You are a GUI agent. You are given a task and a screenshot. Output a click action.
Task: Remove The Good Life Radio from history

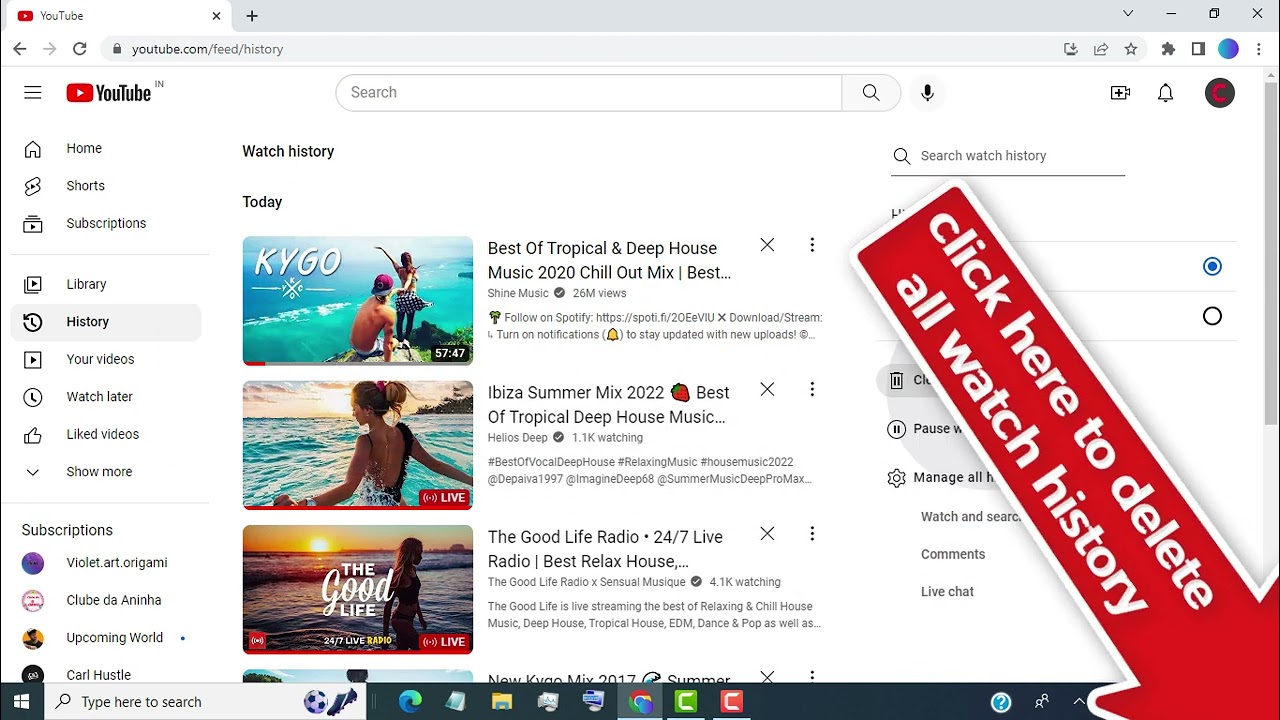click(767, 534)
